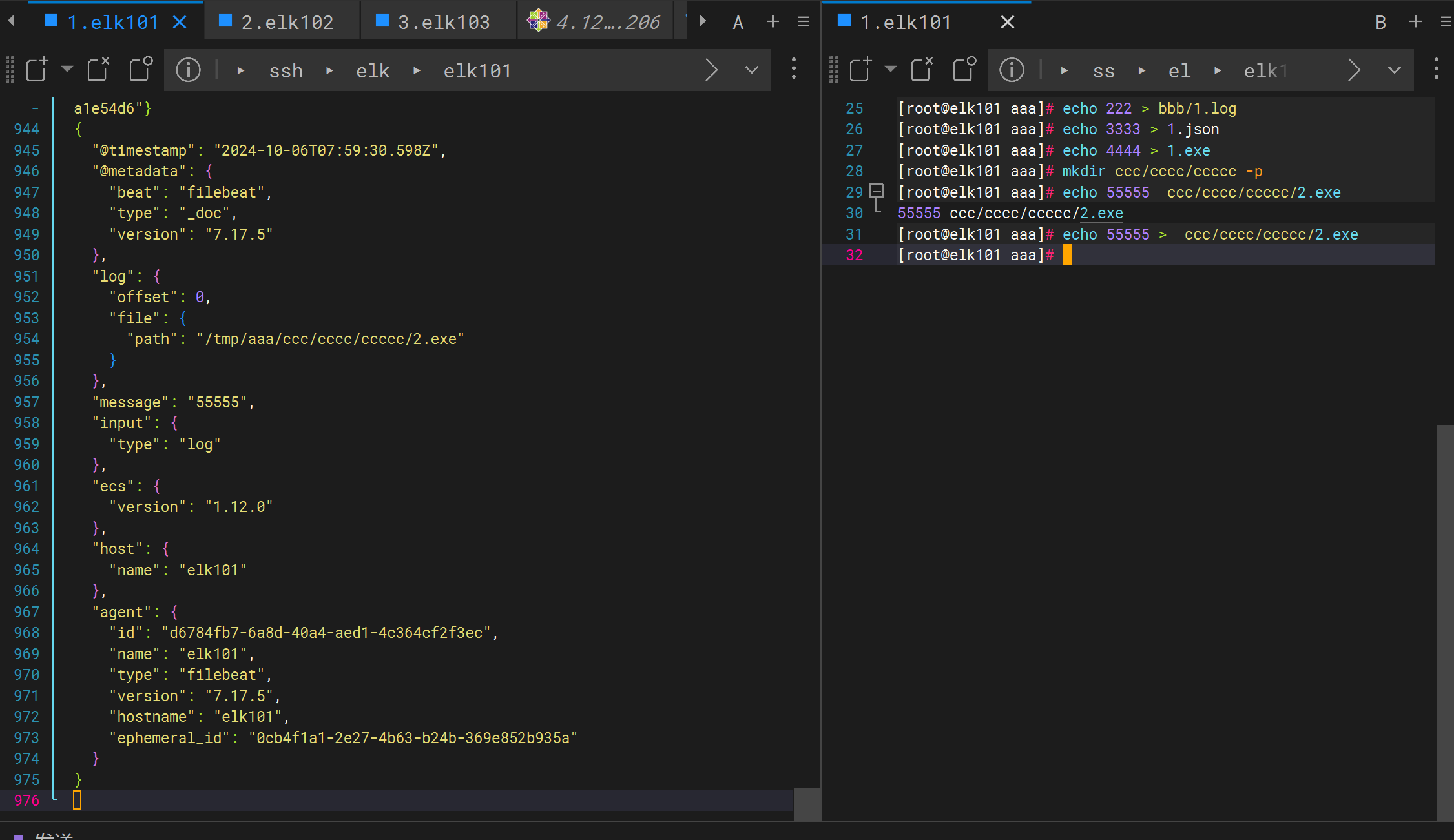
Task: Add a new tab in pane B
Action: (x=1415, y=22)
